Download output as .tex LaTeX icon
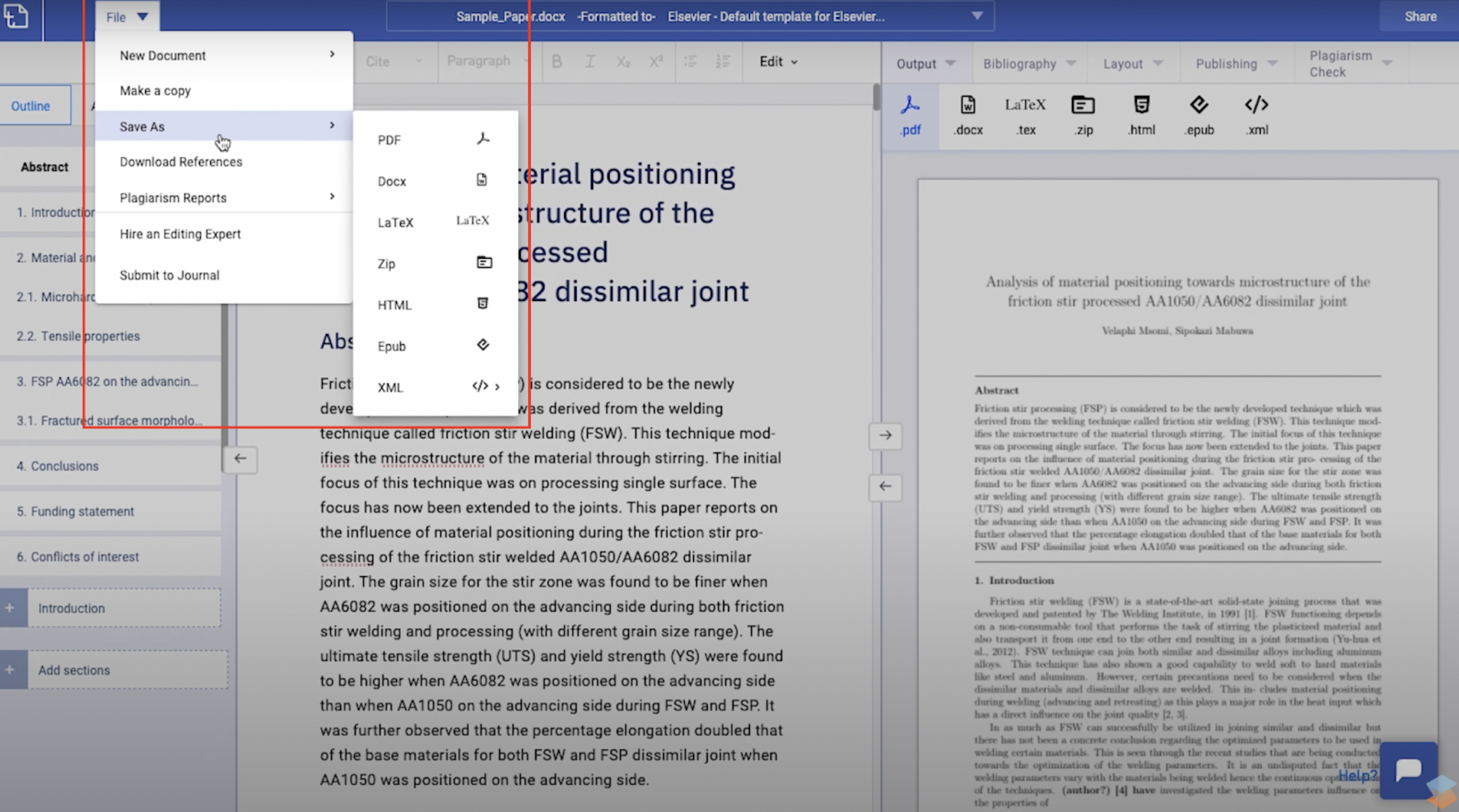This screenshot has width=1459, height=812. (x=1025, y=116)
